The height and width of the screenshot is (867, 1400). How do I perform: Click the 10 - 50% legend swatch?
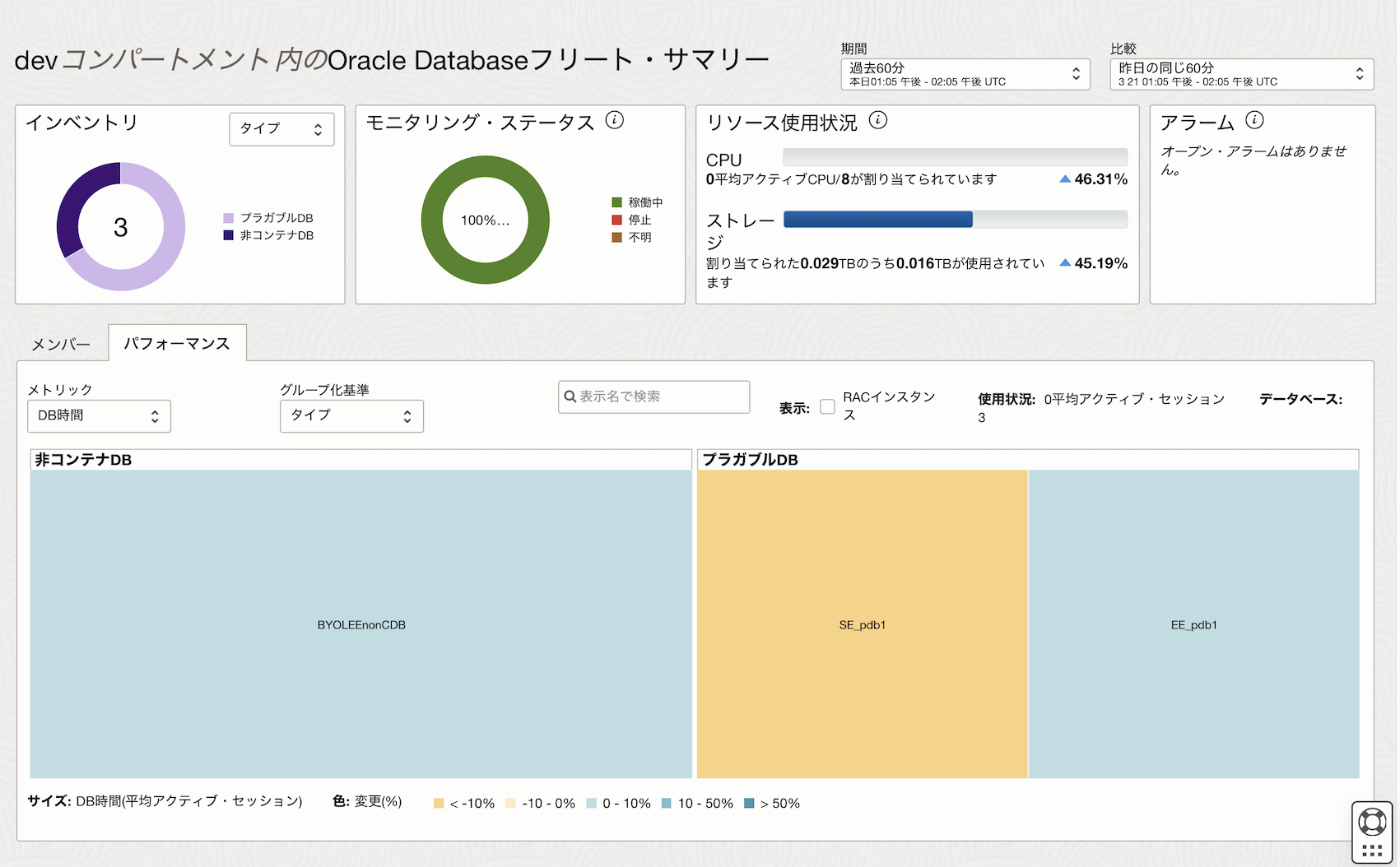tap(667, 803)
